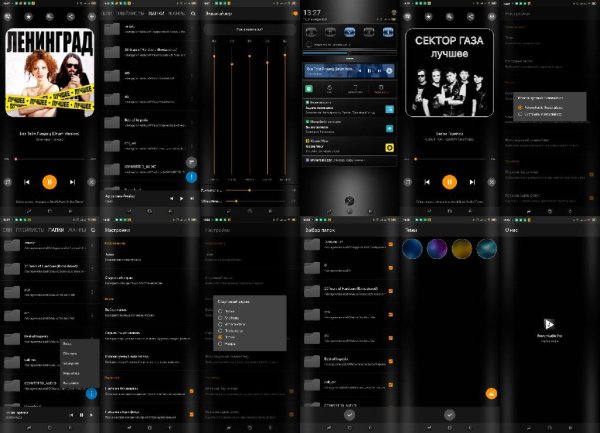This screenshot has width=600, height=433.
Task: Choose the last entry in the folder context menu
Action: pyautogui.click(x=79, y=383)
